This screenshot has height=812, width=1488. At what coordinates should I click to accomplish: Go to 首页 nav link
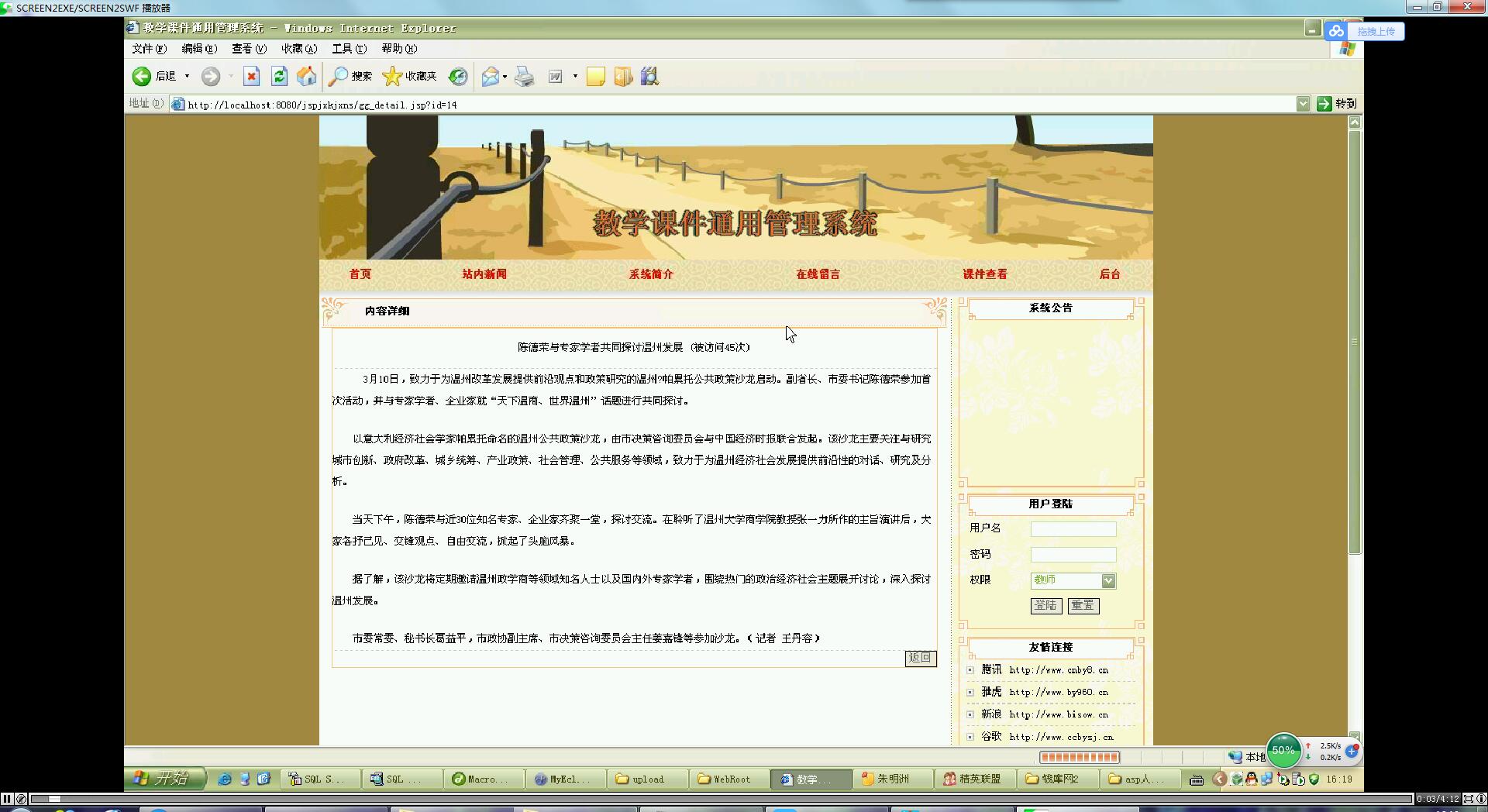(x=360, y=274)
